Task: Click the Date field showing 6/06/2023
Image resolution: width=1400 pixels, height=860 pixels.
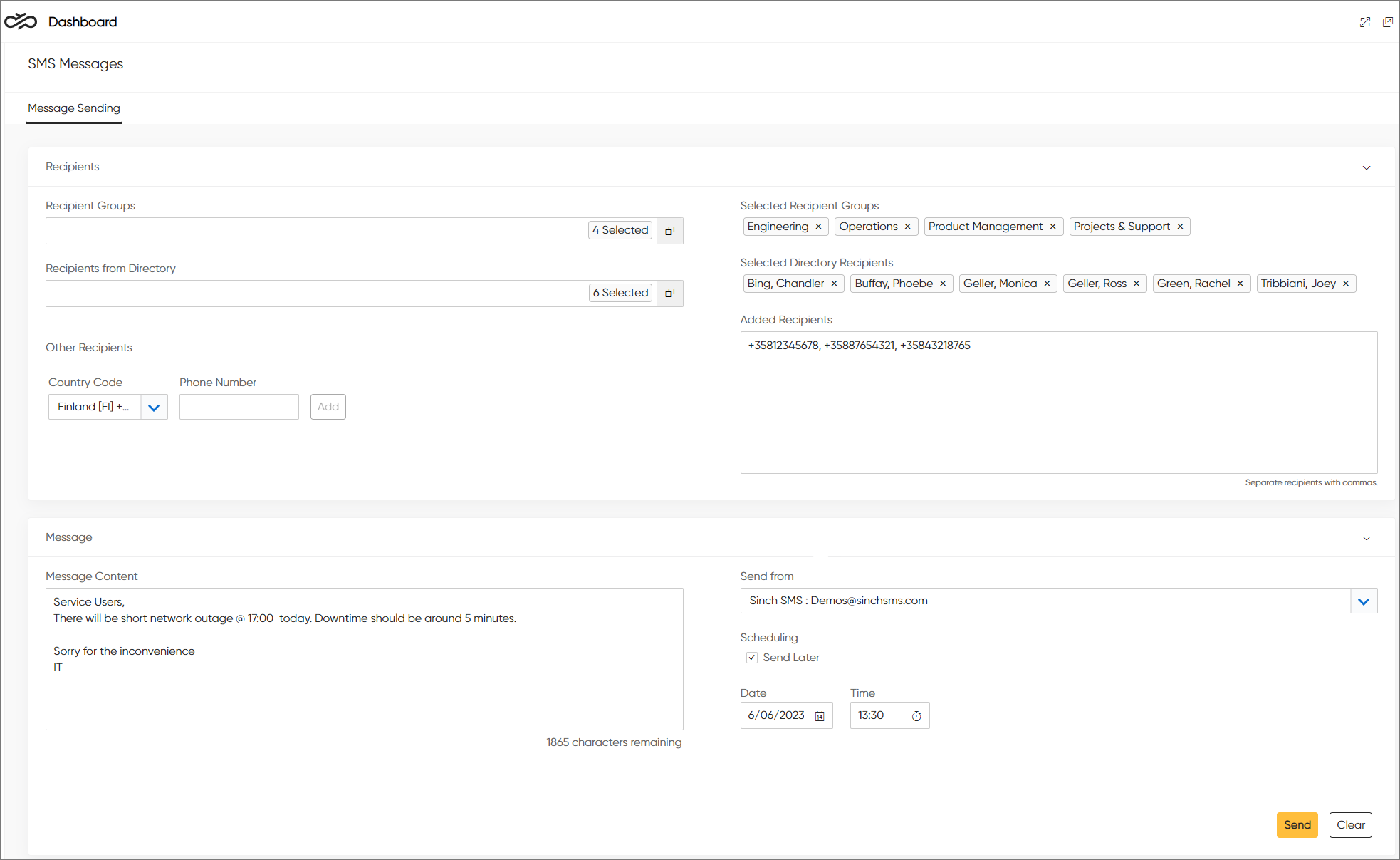Action: tap(786, 715)
